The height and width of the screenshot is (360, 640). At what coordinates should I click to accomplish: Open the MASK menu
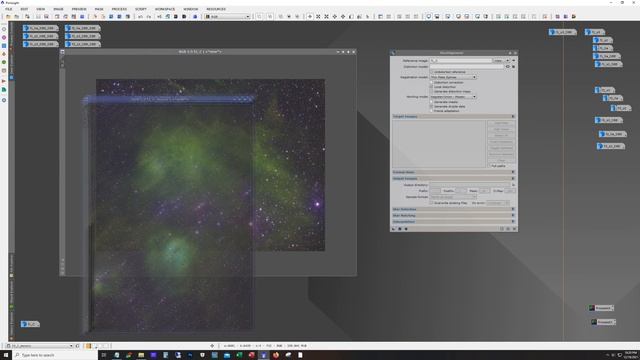(x=99, y=9)
